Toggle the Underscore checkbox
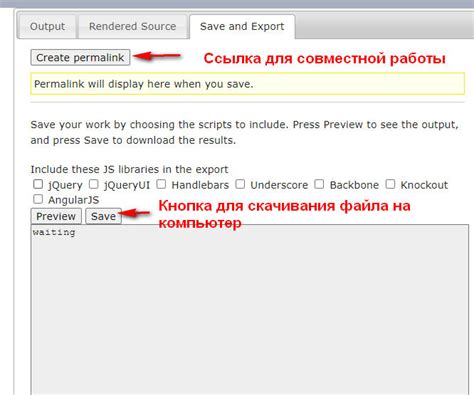Screen dimensions: 474x395 [240, 184]
